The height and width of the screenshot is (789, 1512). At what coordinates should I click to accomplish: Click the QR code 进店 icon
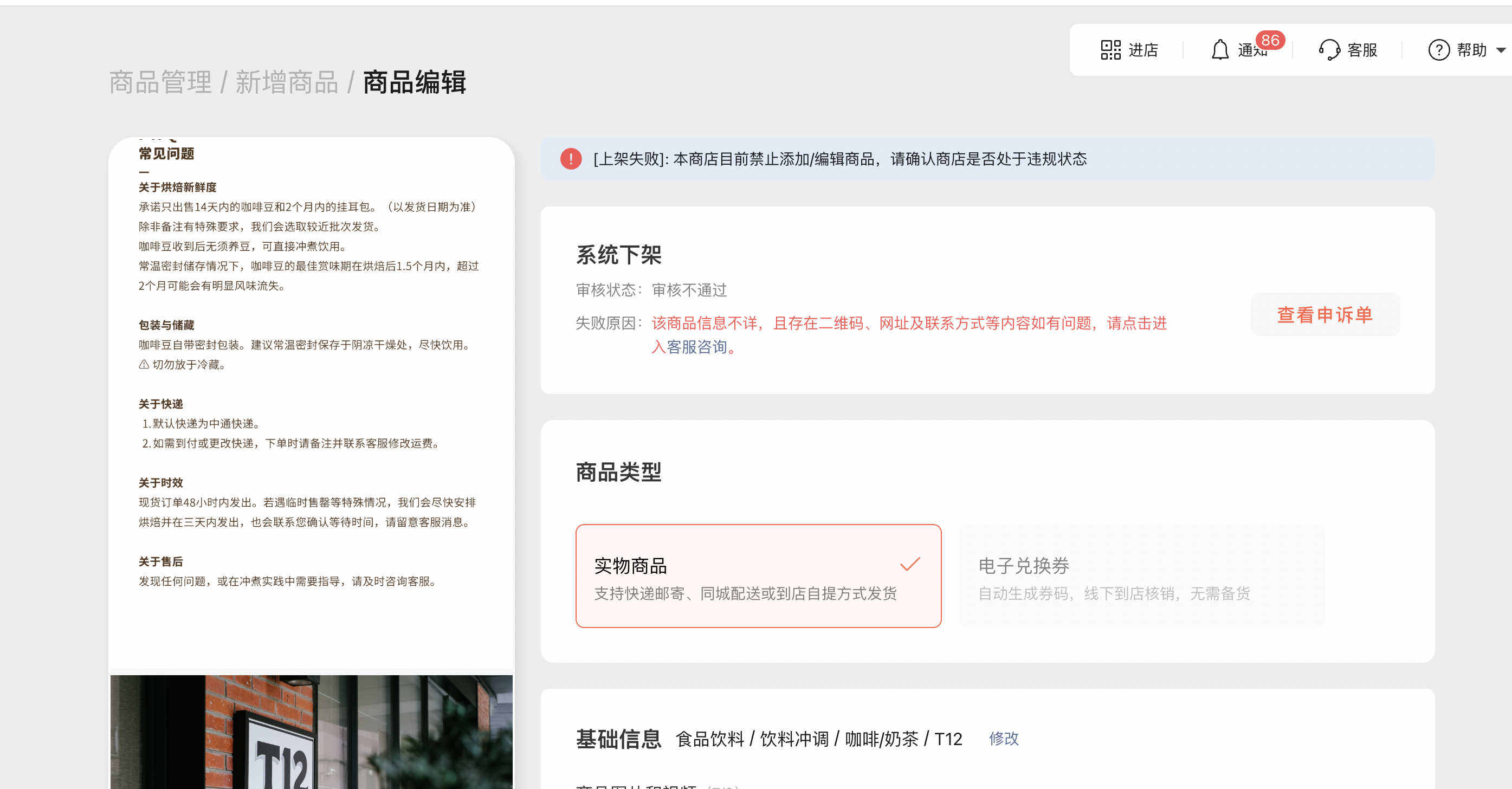pyautogui.click(x=1110, y=50)
